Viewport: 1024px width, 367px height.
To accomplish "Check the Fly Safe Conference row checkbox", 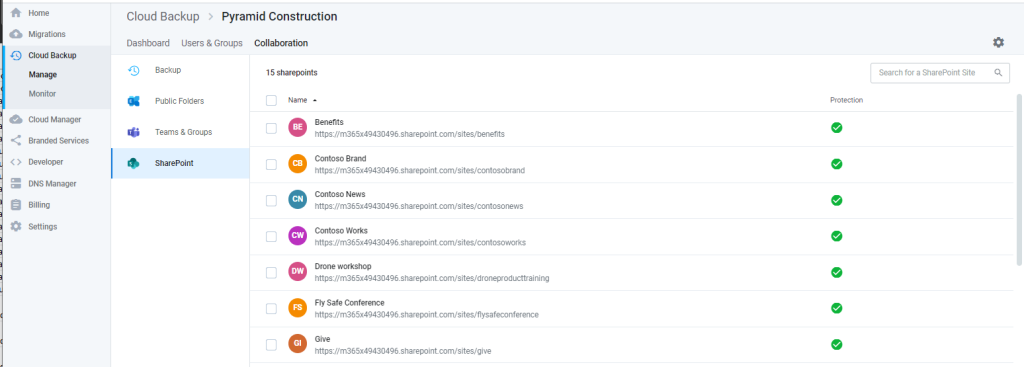I will 271,308.
